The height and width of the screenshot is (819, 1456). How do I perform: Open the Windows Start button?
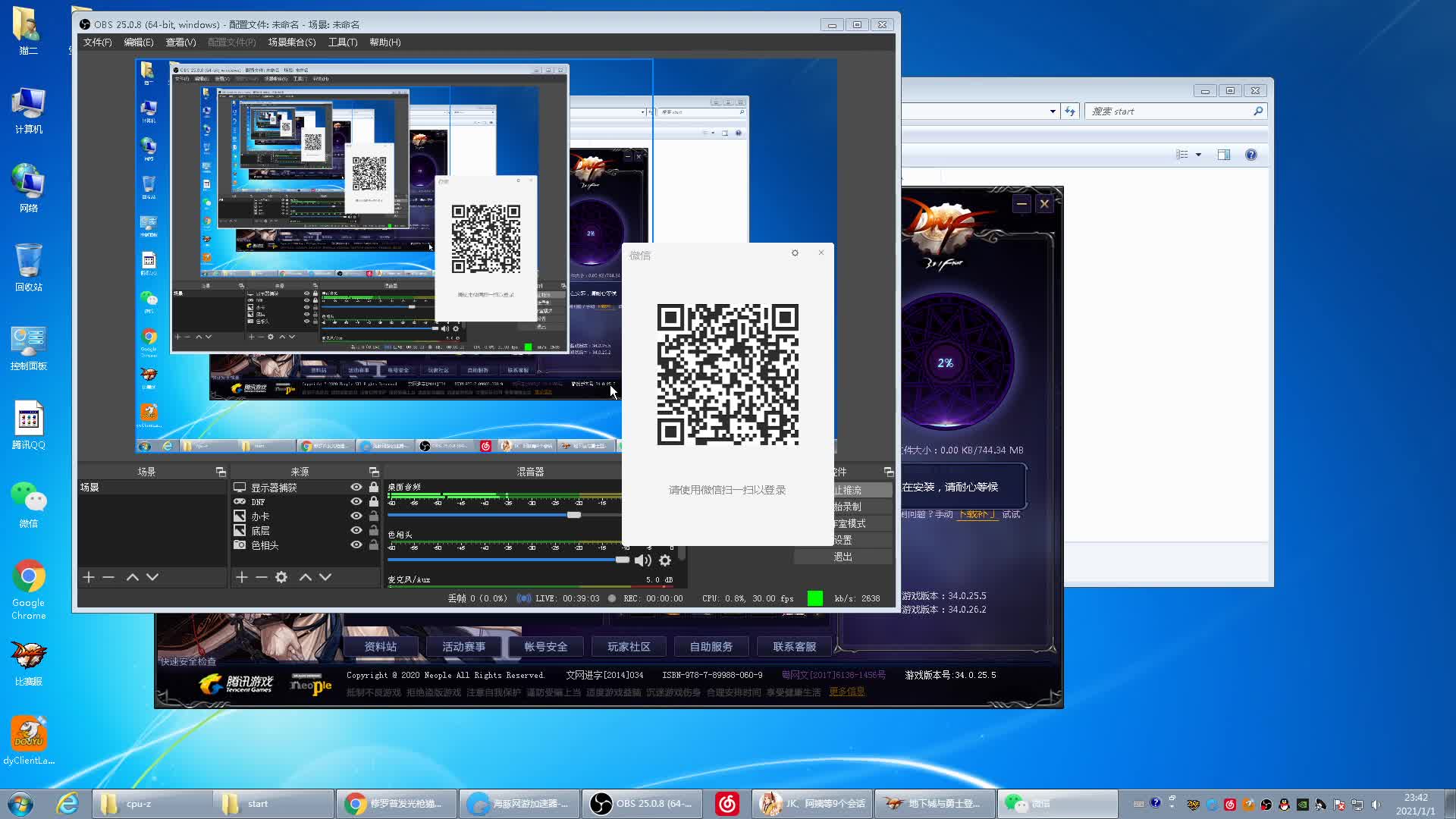pyautogui.click(x=20, y=803)
